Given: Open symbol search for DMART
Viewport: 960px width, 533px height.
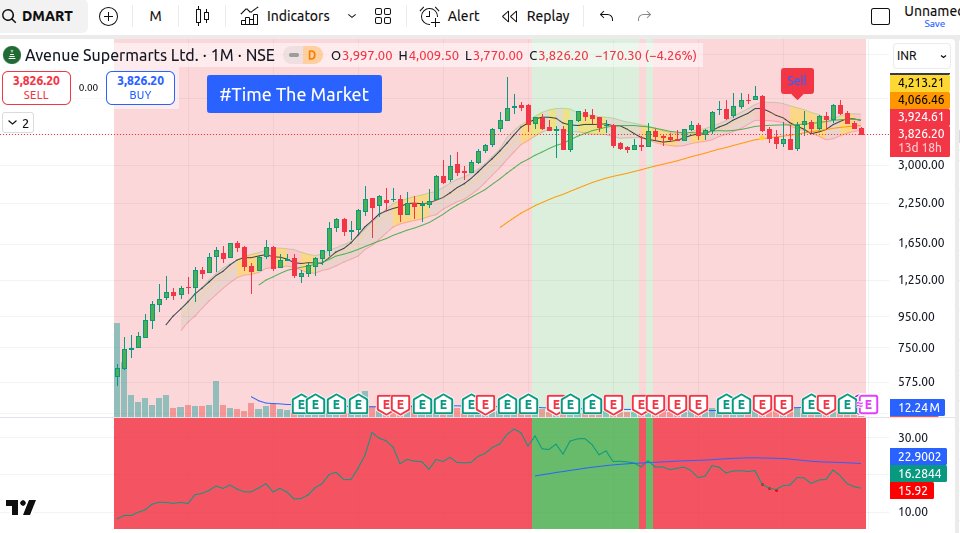Looking at the screenshot, I should [x=39, y=16].
